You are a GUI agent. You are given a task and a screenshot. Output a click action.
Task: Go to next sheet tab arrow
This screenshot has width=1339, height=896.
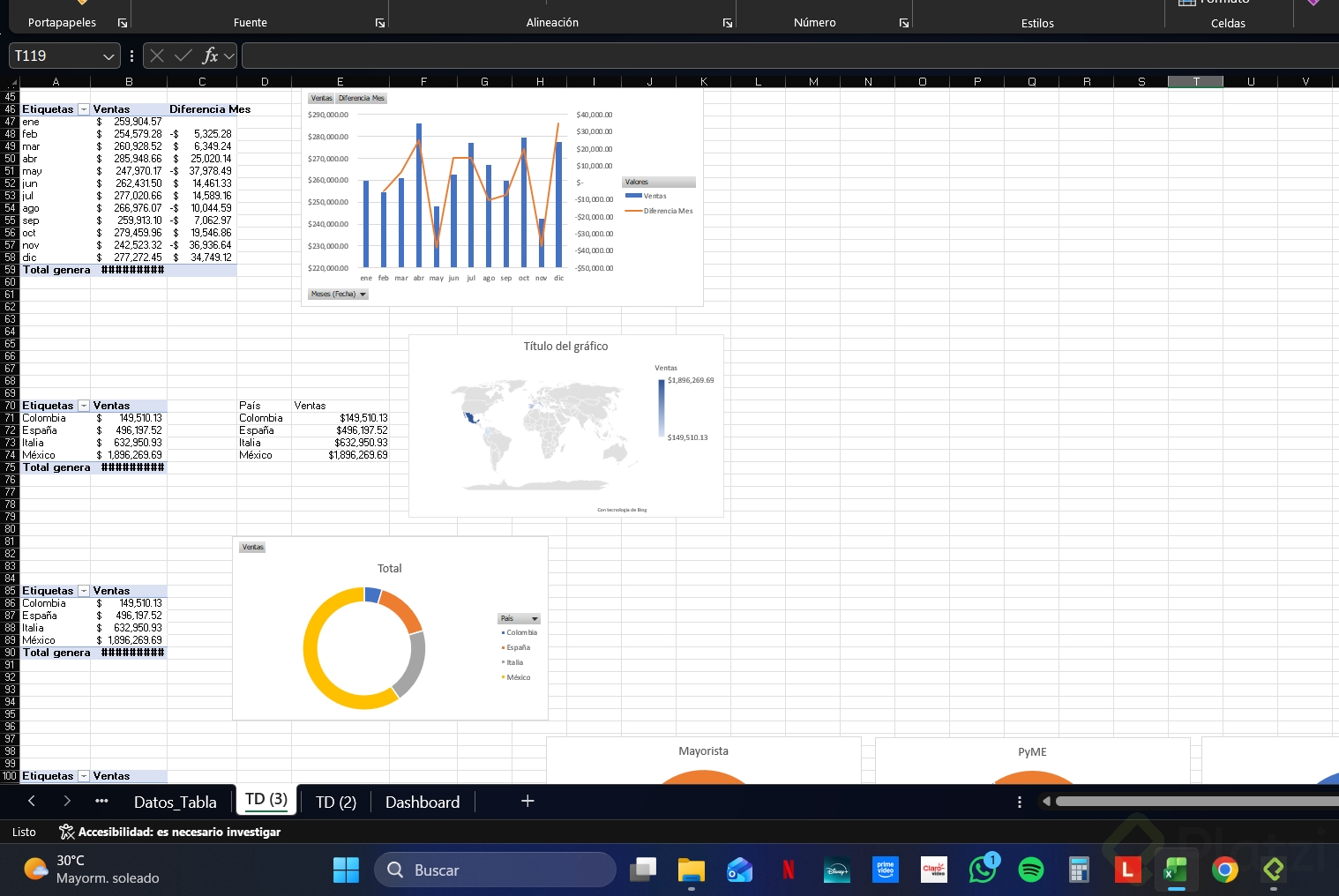click(67, 801)
